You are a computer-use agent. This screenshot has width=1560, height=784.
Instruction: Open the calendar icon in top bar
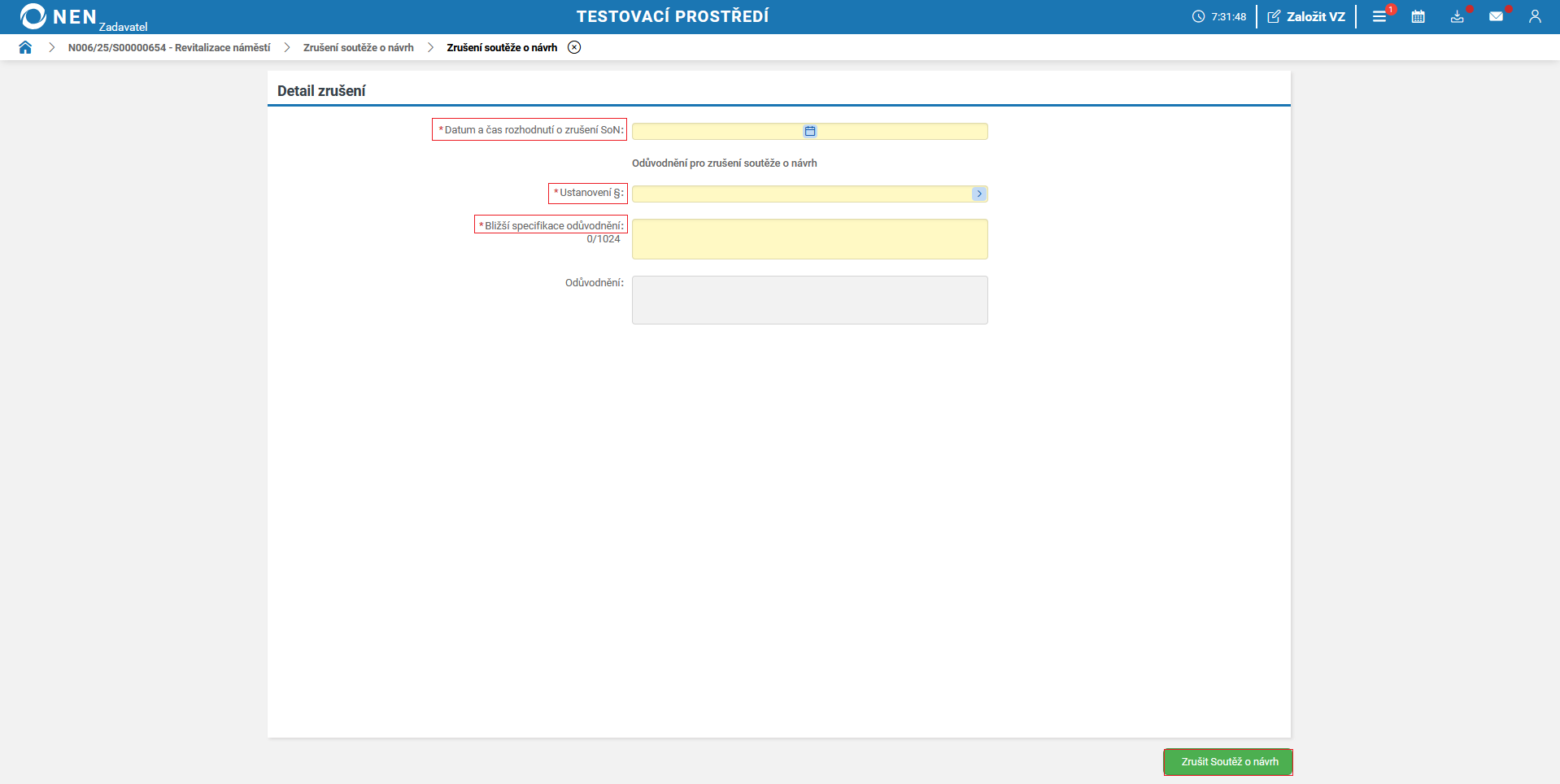tap(1418, 16)
